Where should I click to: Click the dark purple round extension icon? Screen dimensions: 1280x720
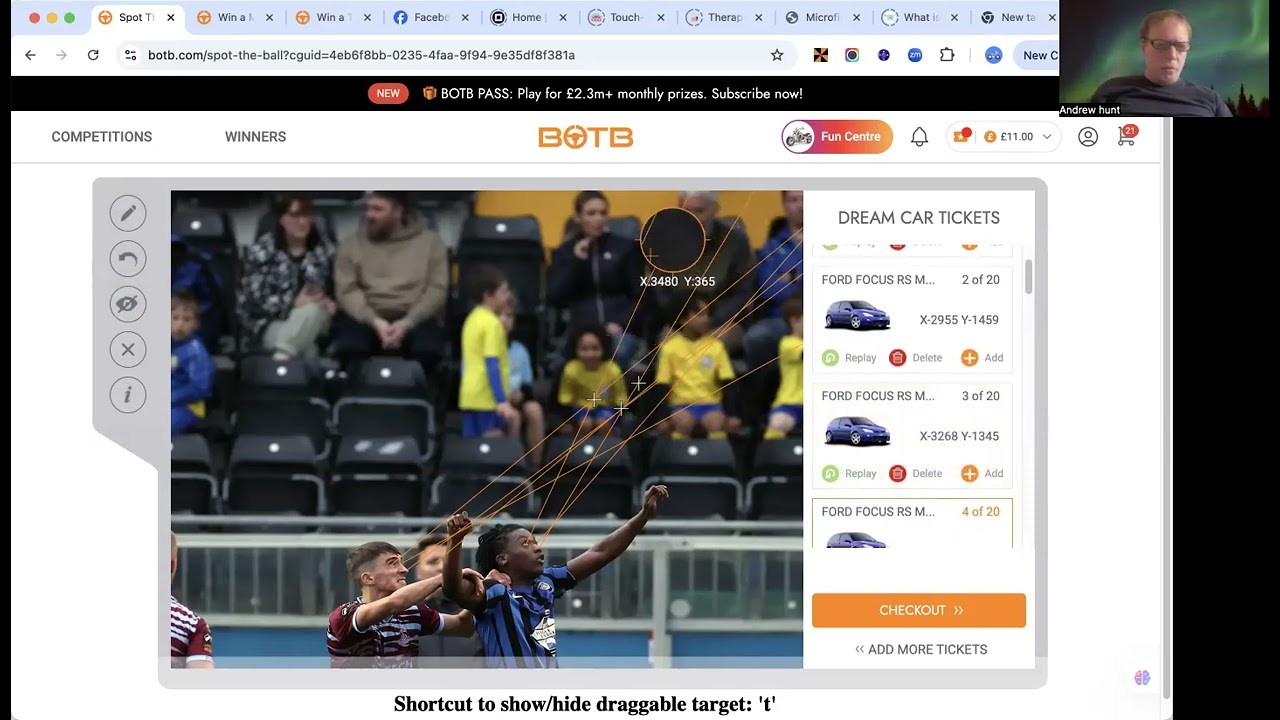pyautogui.click(x=884, y=55)
